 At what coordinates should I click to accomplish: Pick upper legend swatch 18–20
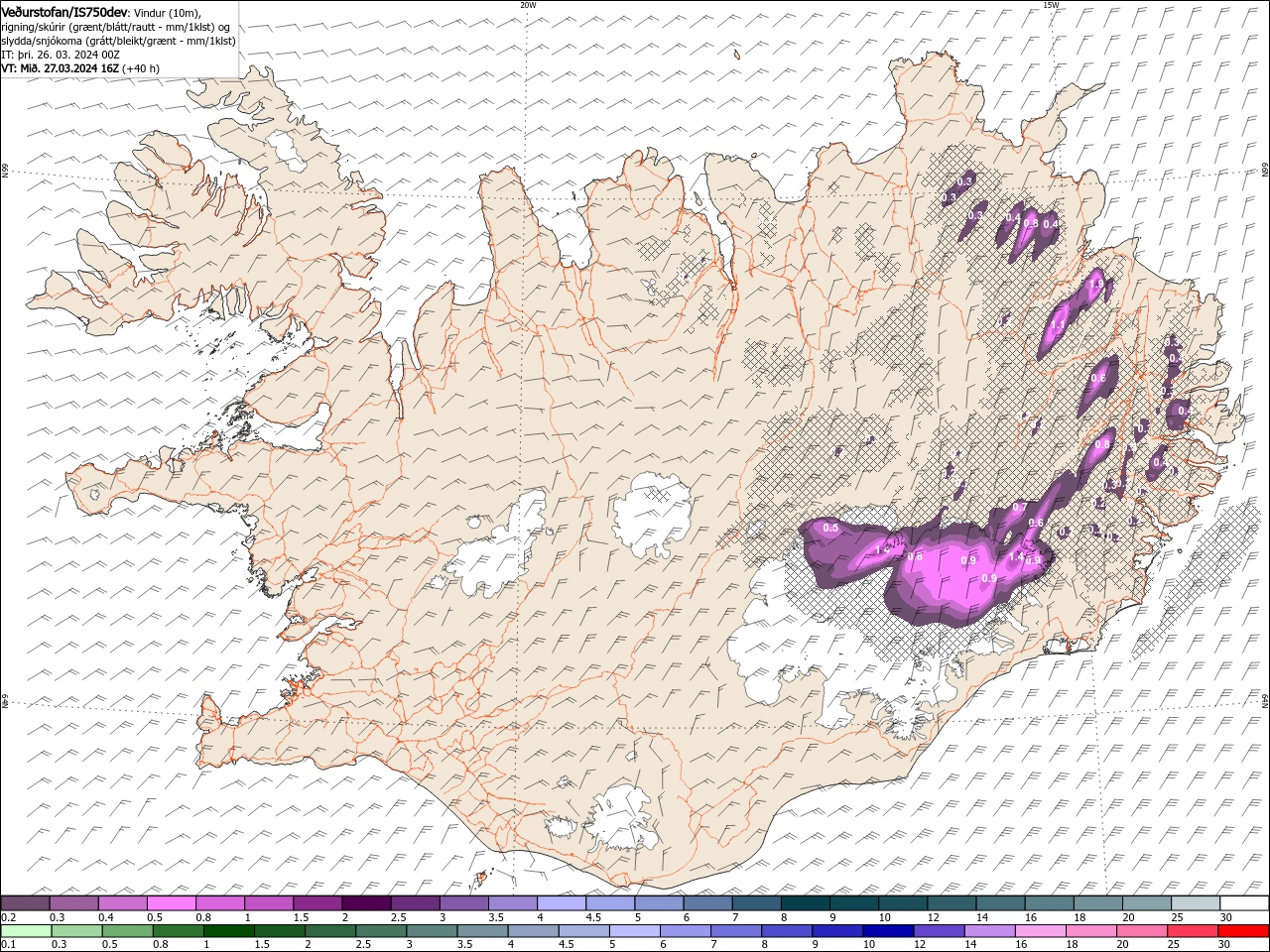(x=1097, y=903)
